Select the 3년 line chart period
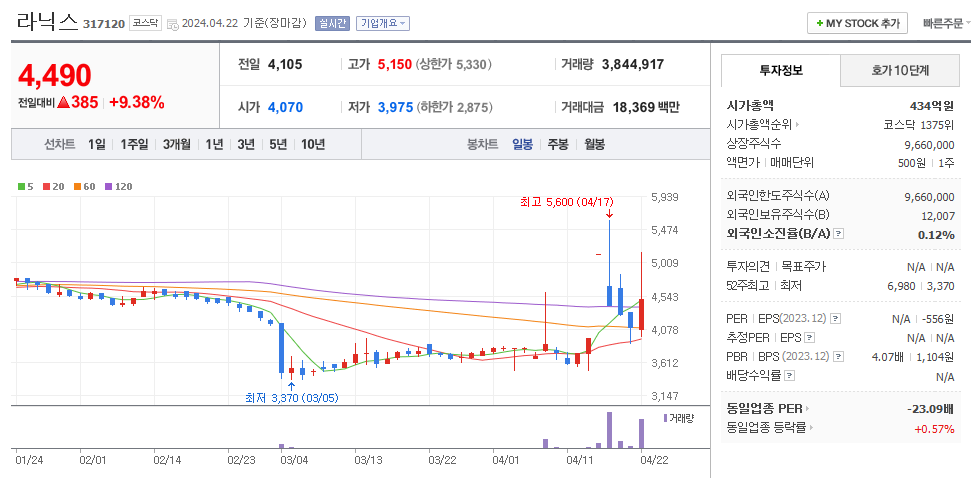Viewport: 977px width, 478px height. click(246, 145)
